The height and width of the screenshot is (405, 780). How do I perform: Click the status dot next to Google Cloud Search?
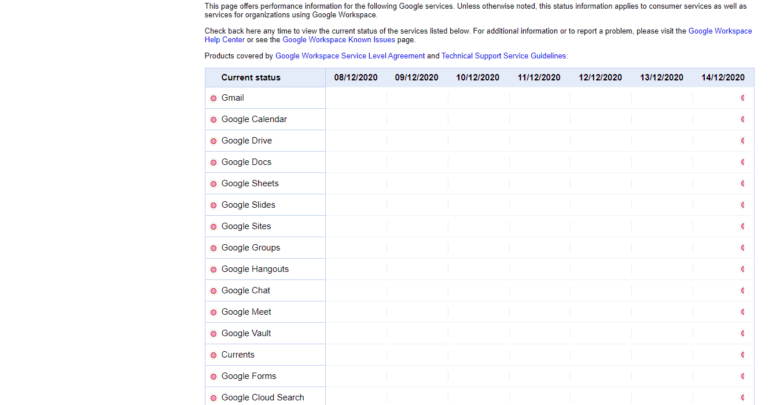tap(213, 398)
